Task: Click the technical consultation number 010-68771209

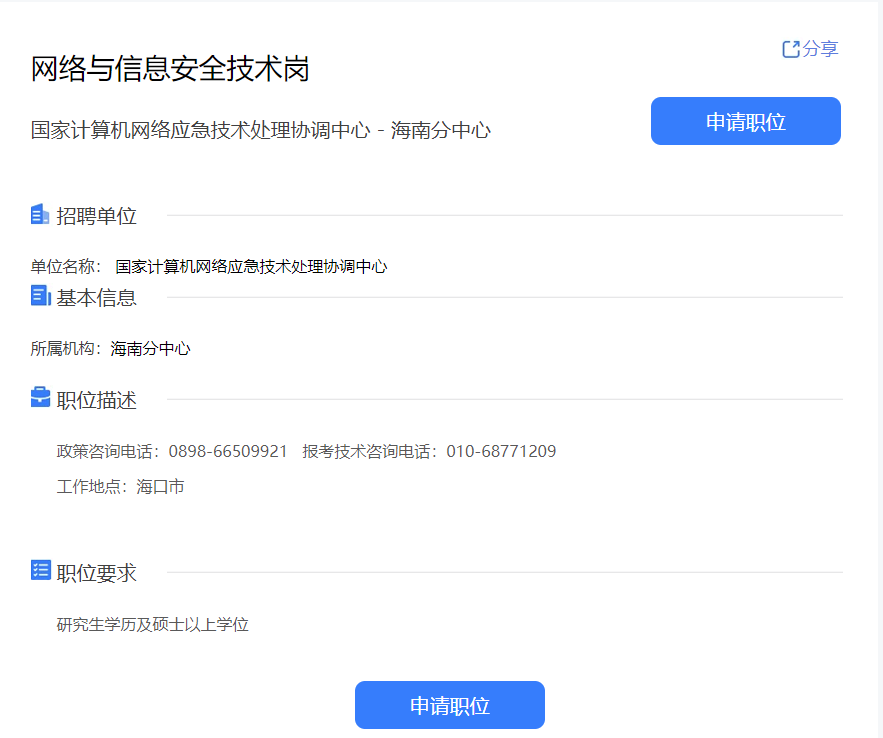Action: coord(501,451)
